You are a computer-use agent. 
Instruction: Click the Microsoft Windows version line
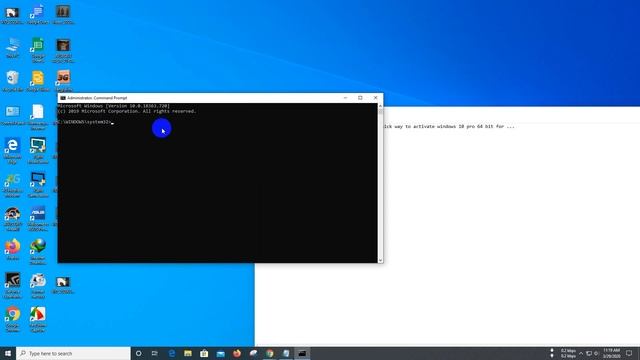(x=113, y=106)
